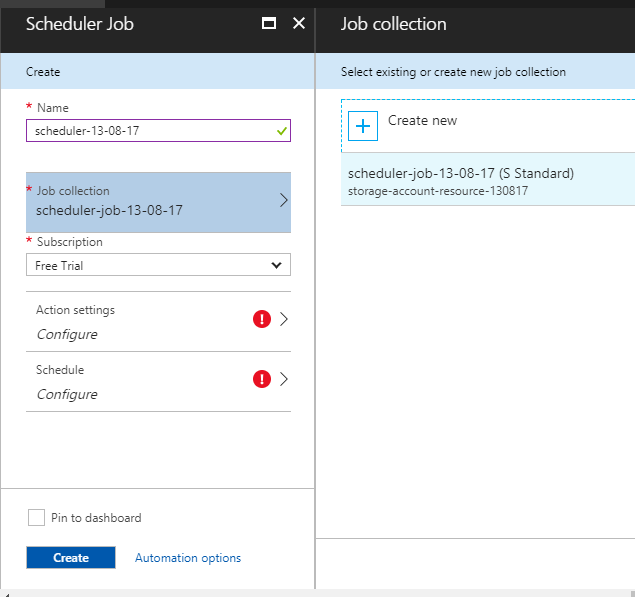Close the Scheduler Job blade

pyautogui.click(x=298, y=24)
